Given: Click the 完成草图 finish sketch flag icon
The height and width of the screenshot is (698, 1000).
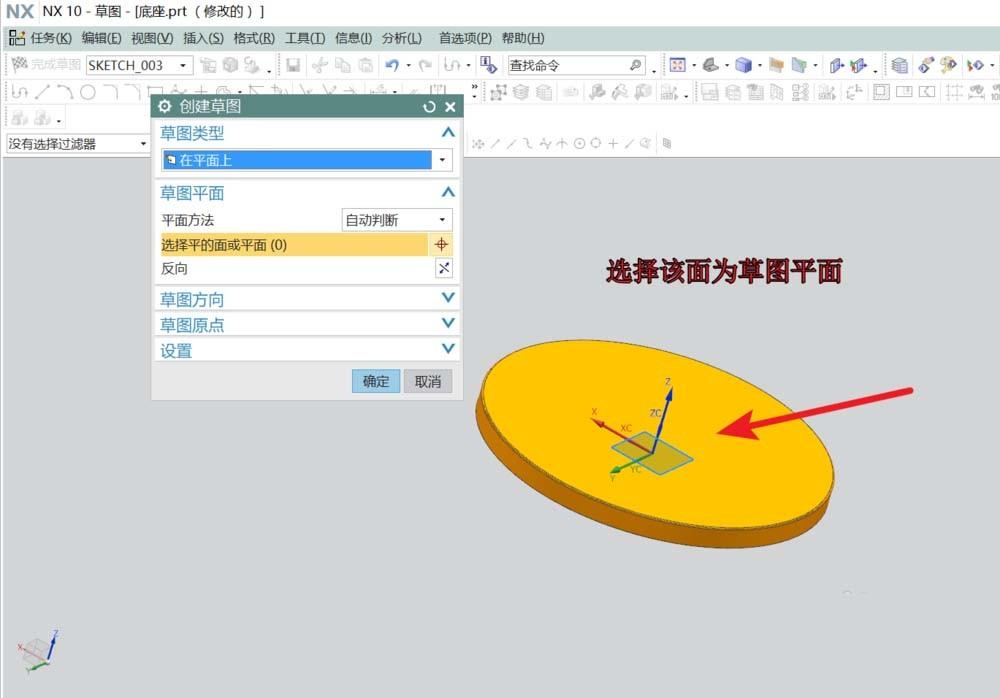Looking at the screenshot, I should [x=20, y=64].
